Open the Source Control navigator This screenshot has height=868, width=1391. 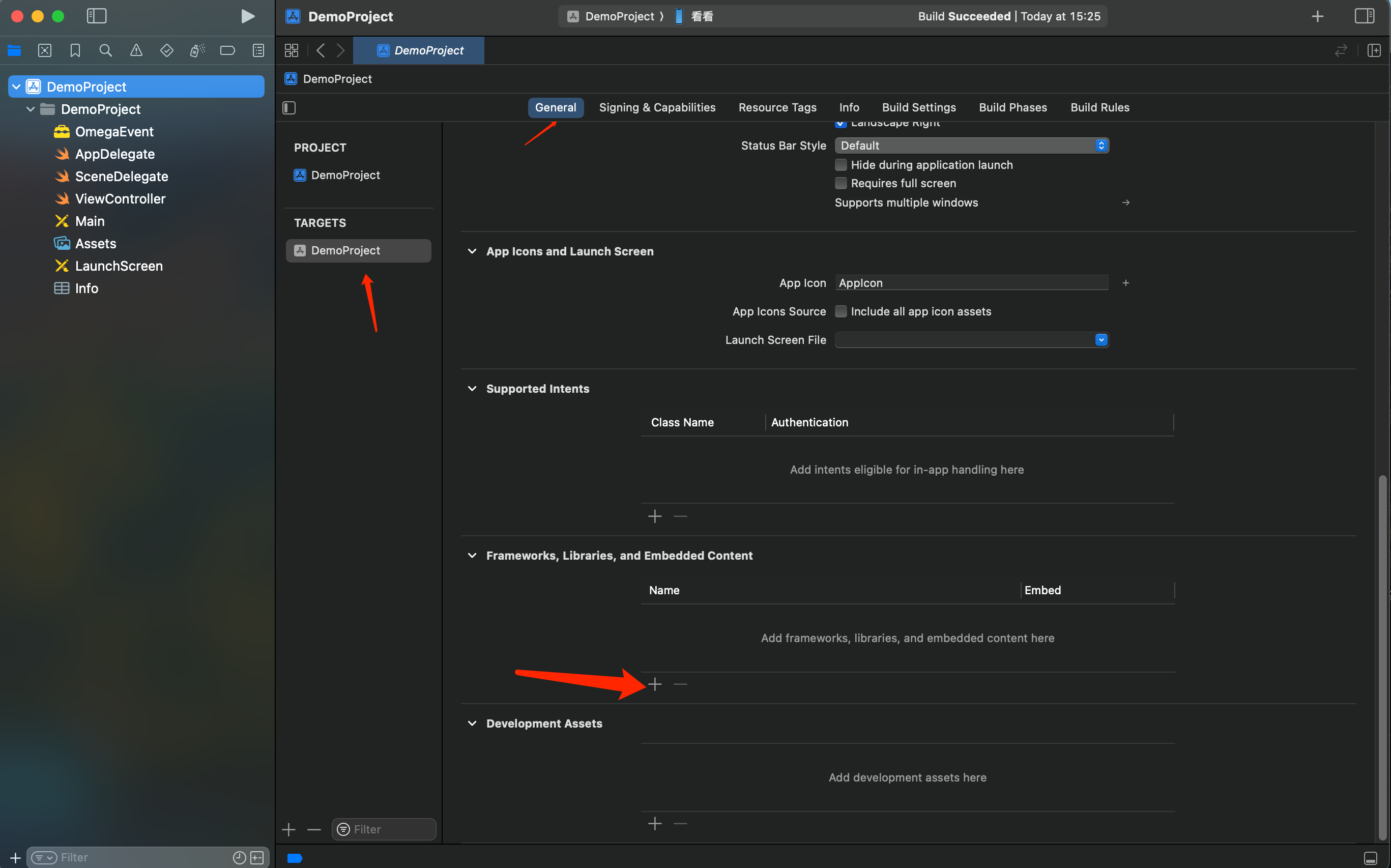pos(45,50)
